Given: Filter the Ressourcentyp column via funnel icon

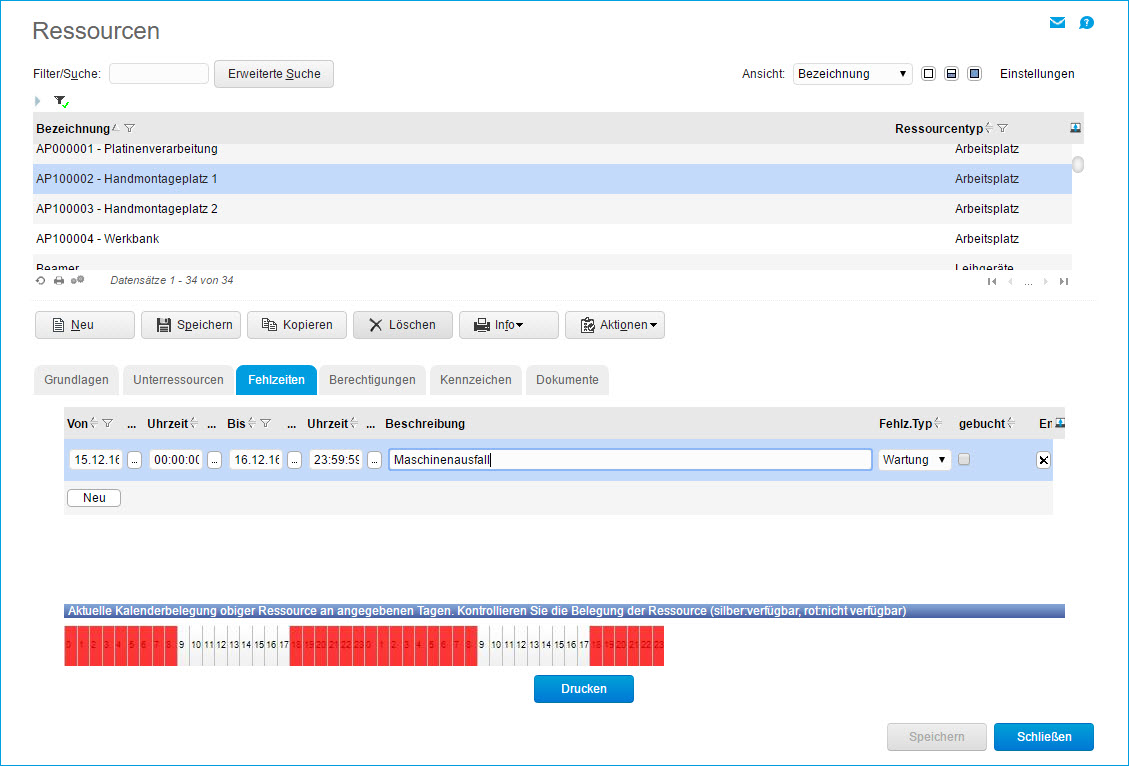Looking at the screenshot, I should 1002,128.
